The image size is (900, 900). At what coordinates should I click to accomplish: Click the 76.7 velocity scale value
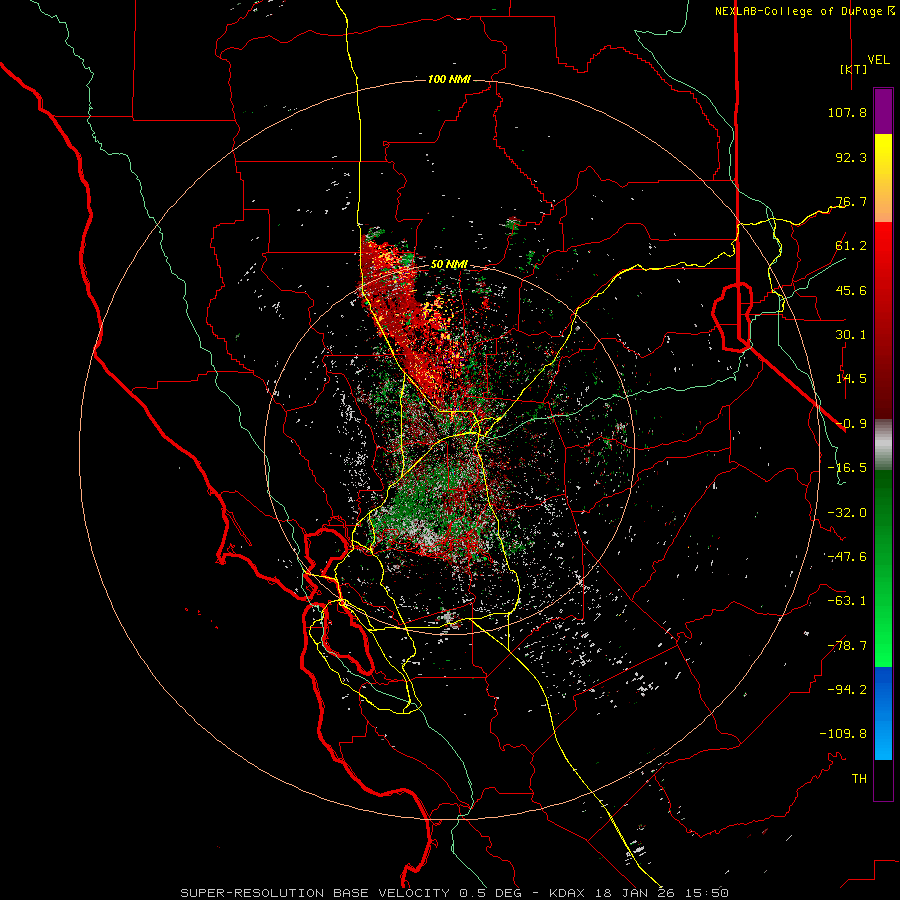pyautogui.click(x=851, y=201)
